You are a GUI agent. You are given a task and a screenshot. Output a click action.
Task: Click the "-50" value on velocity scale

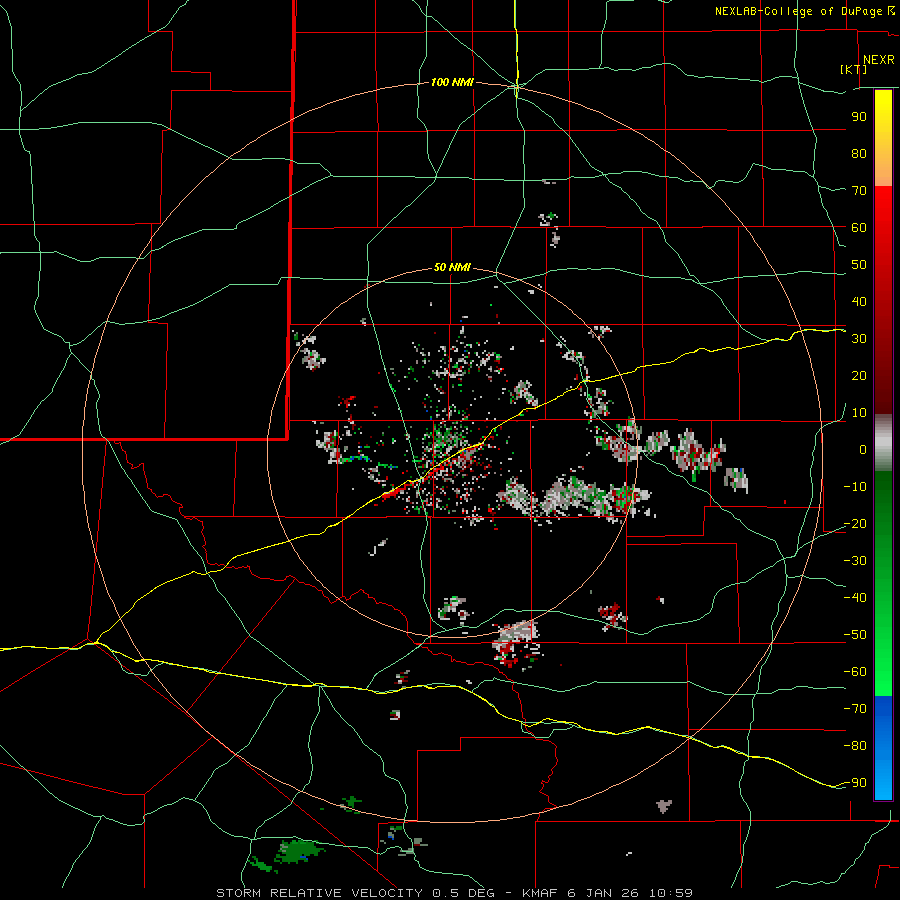click(x=855, y=635)
